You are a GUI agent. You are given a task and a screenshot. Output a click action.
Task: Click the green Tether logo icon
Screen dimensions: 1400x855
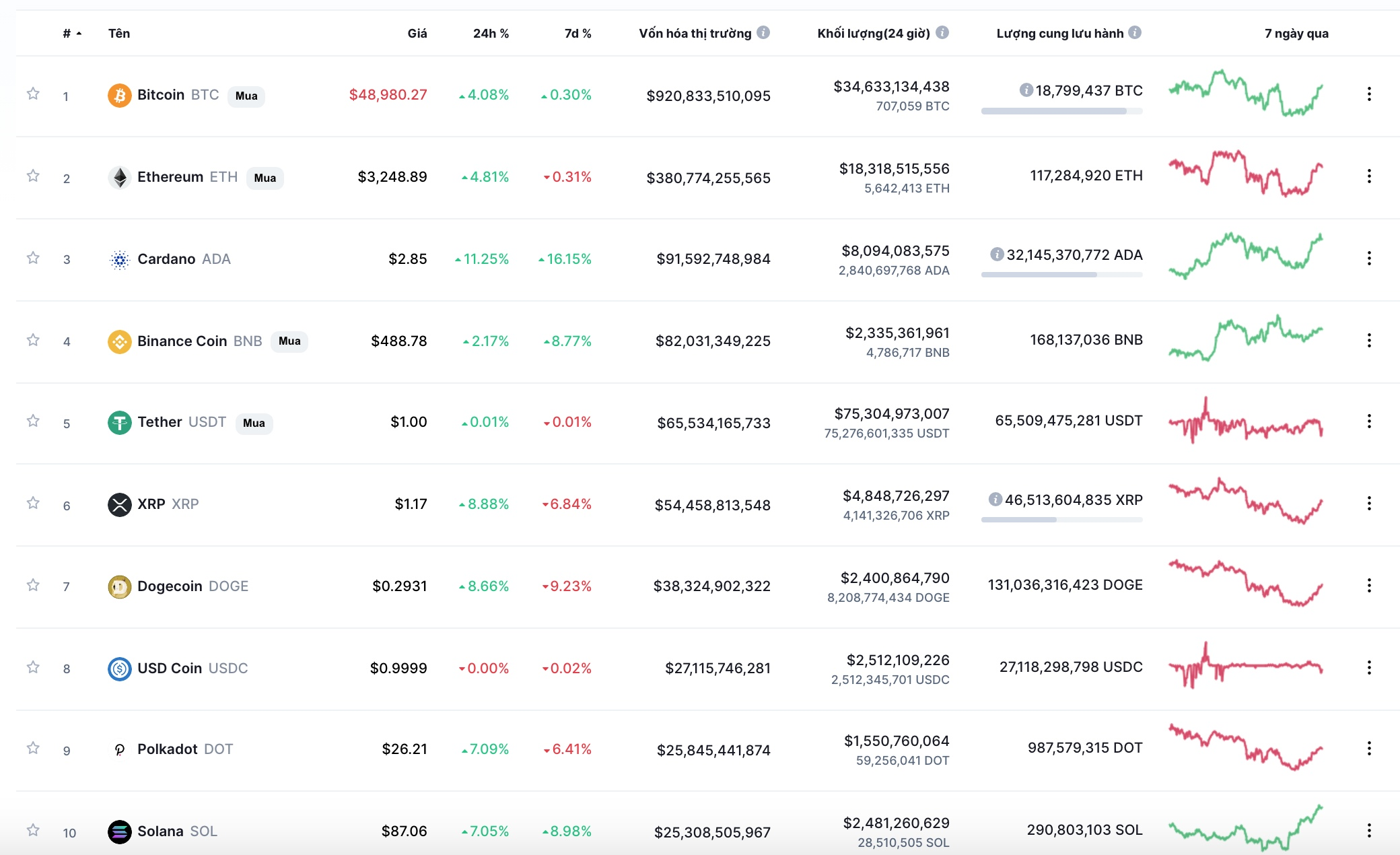click(x=120, y=423)
